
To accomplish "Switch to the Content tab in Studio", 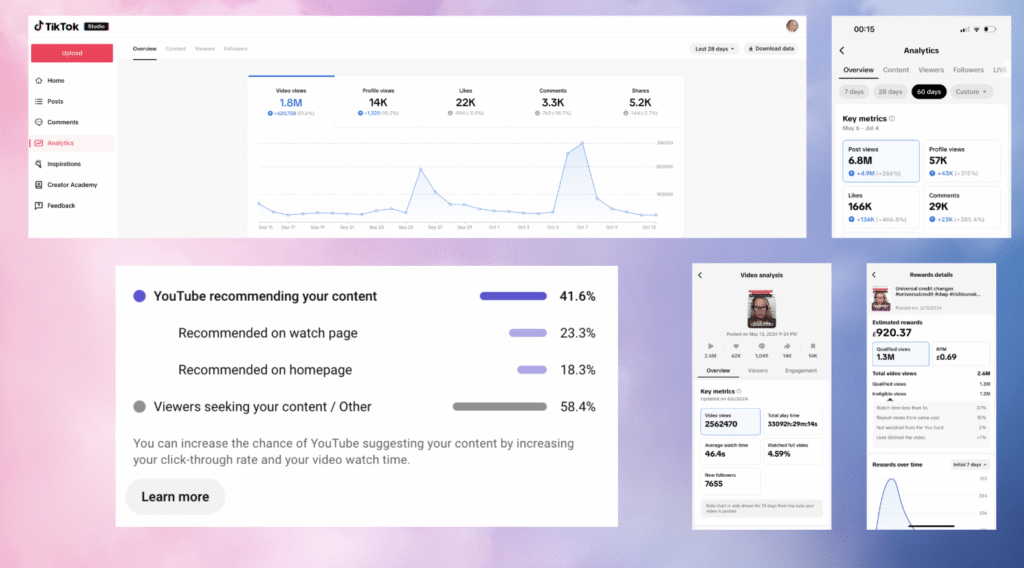I will pyautogui.click(x=176, y=49).
